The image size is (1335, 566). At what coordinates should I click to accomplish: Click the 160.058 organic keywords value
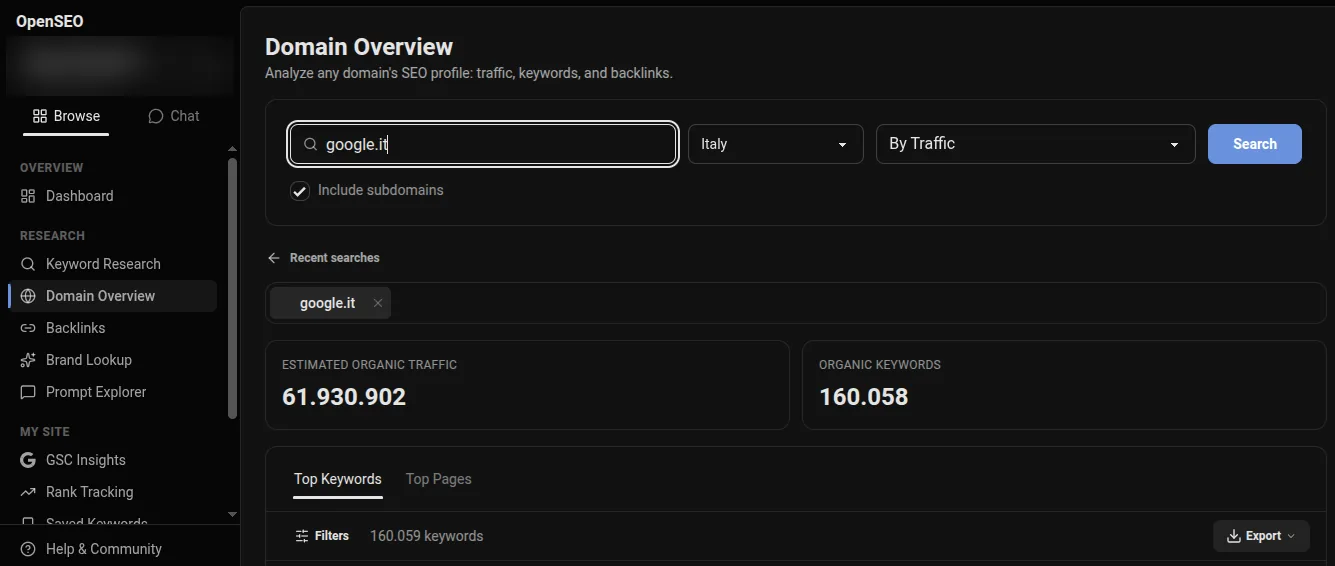(x=864, y=397)
